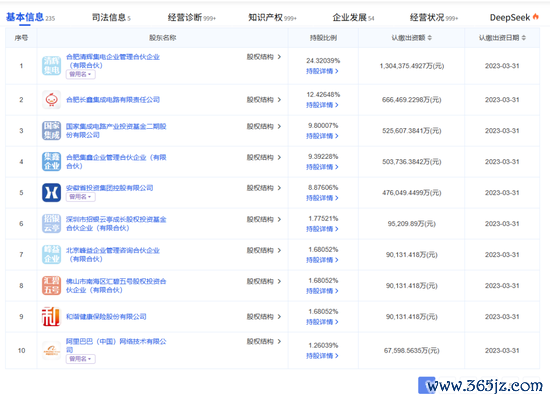Click the 汇碧五号 orange logo icon
Image resolution: width=550 pixels, height=401 pixels.
pos(52,286)
